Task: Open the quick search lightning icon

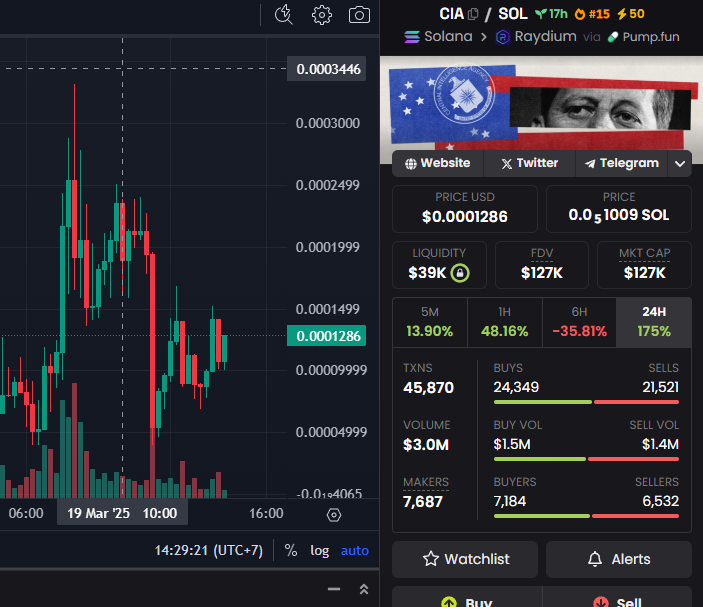Action: [x=283, y=15]
